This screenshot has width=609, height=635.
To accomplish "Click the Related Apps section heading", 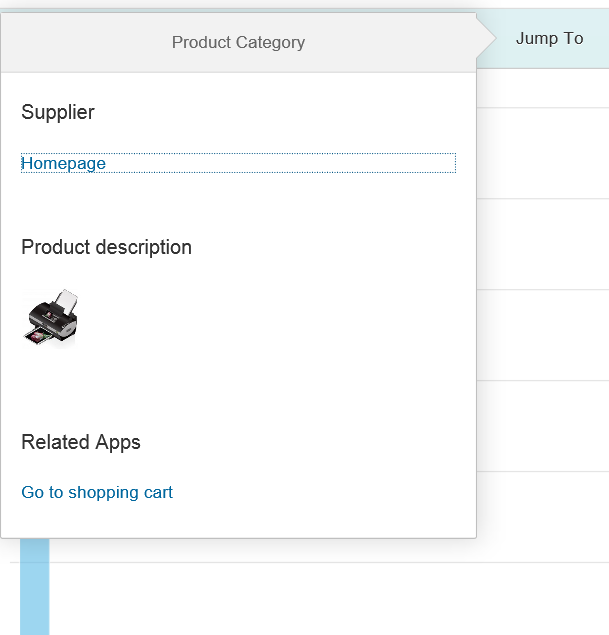I will point(81,442).
